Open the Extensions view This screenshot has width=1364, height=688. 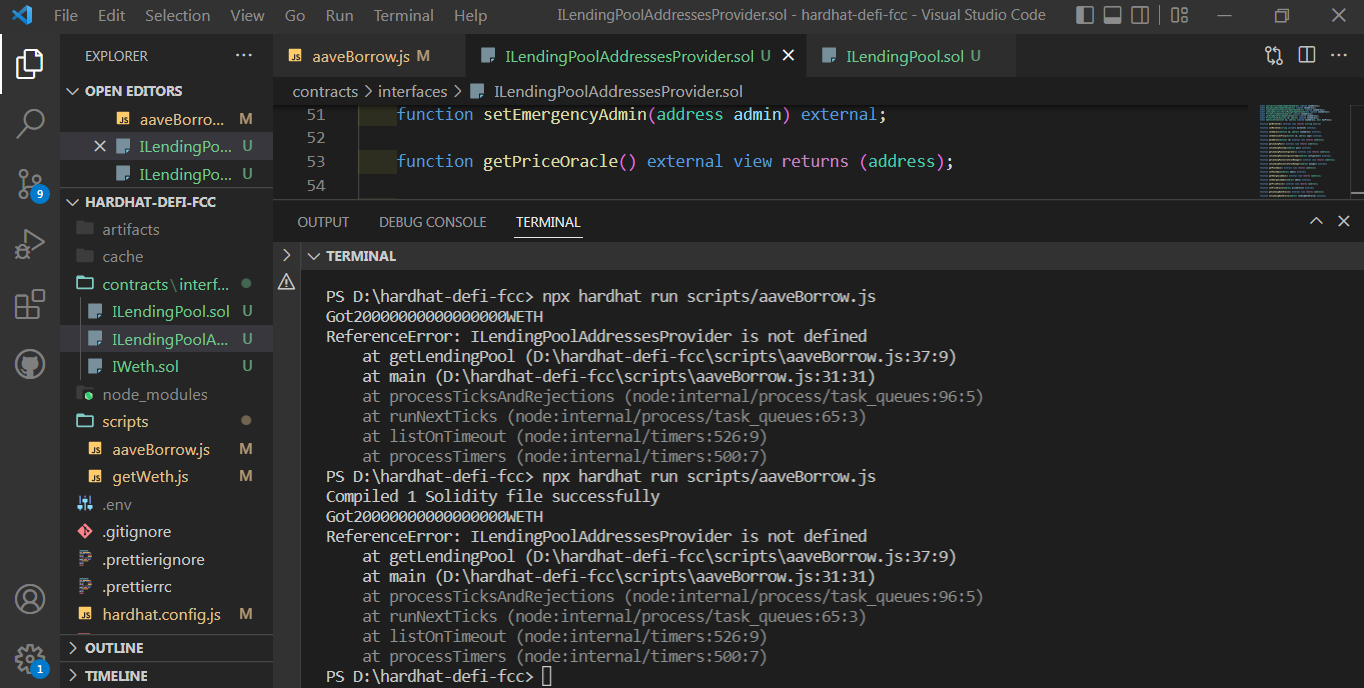(x=29, y=304)
